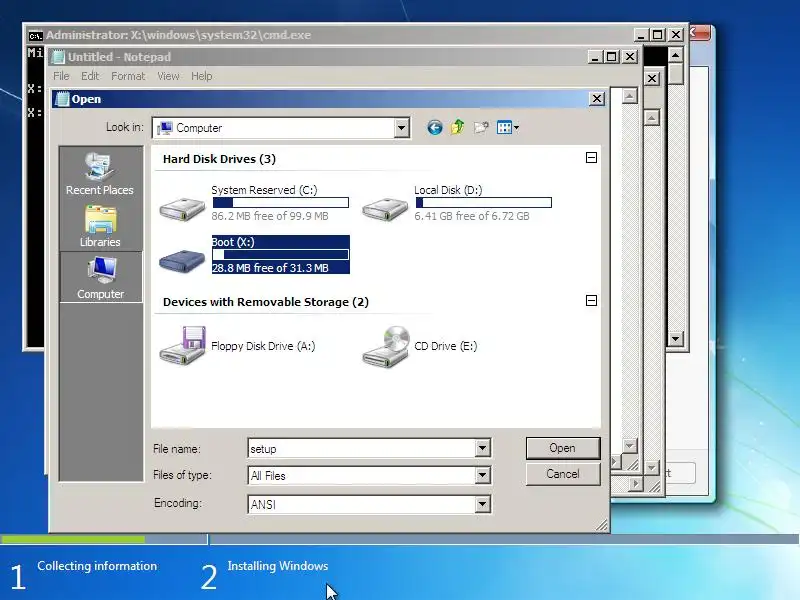The width and height of the screenshot is (800, 600).
Task: Go back using the blue Back arrow icon
Action: click(x=435, y=127)
